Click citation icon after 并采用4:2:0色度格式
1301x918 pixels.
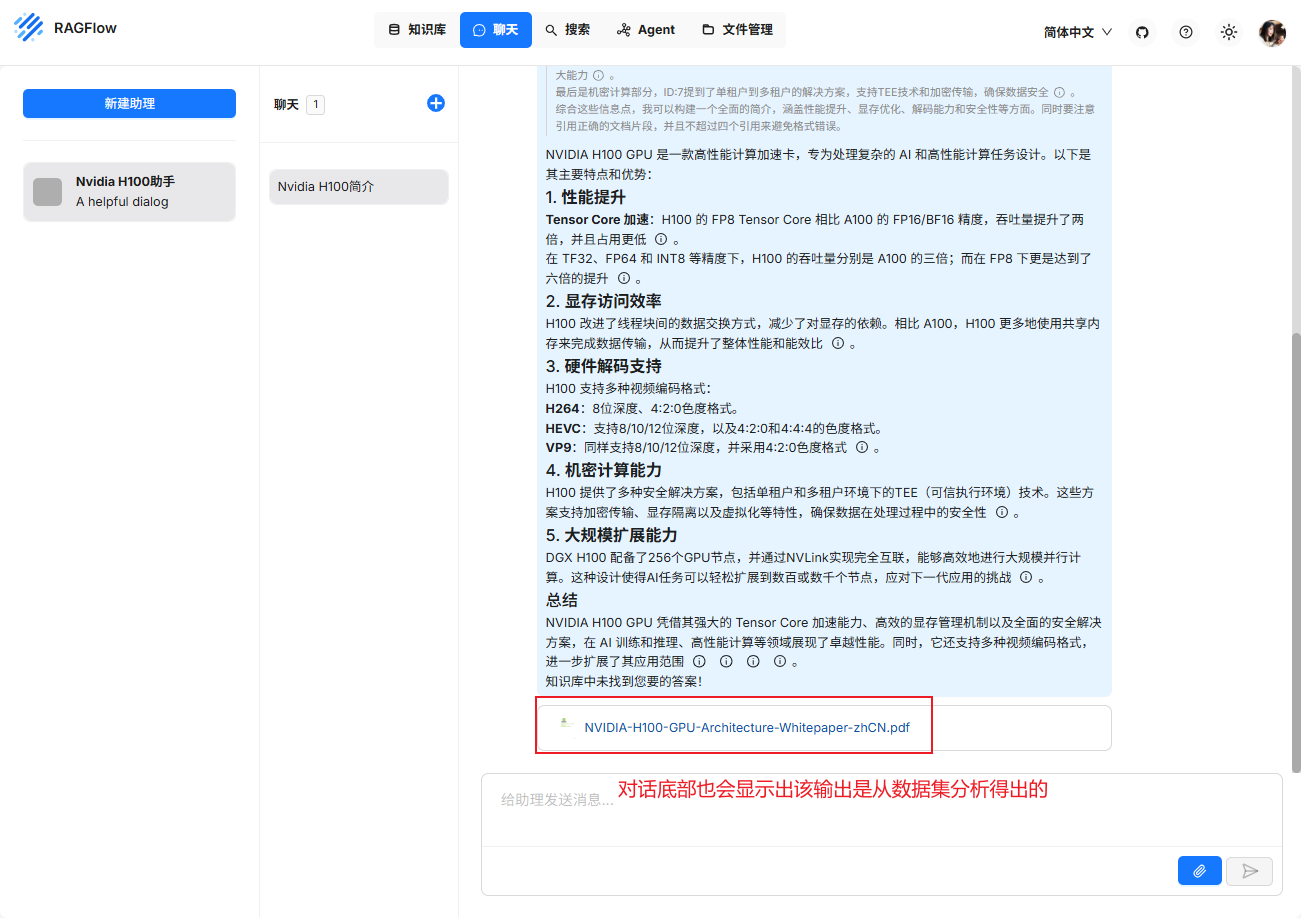(862, 447)
